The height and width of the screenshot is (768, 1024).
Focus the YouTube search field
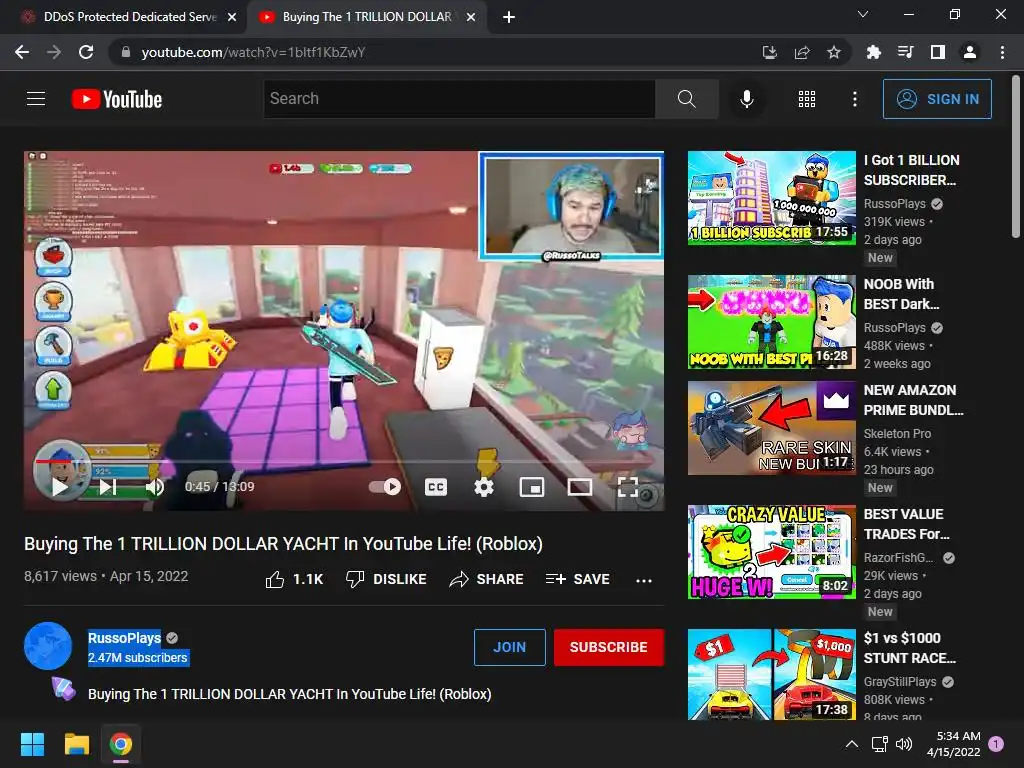point(459,99)
